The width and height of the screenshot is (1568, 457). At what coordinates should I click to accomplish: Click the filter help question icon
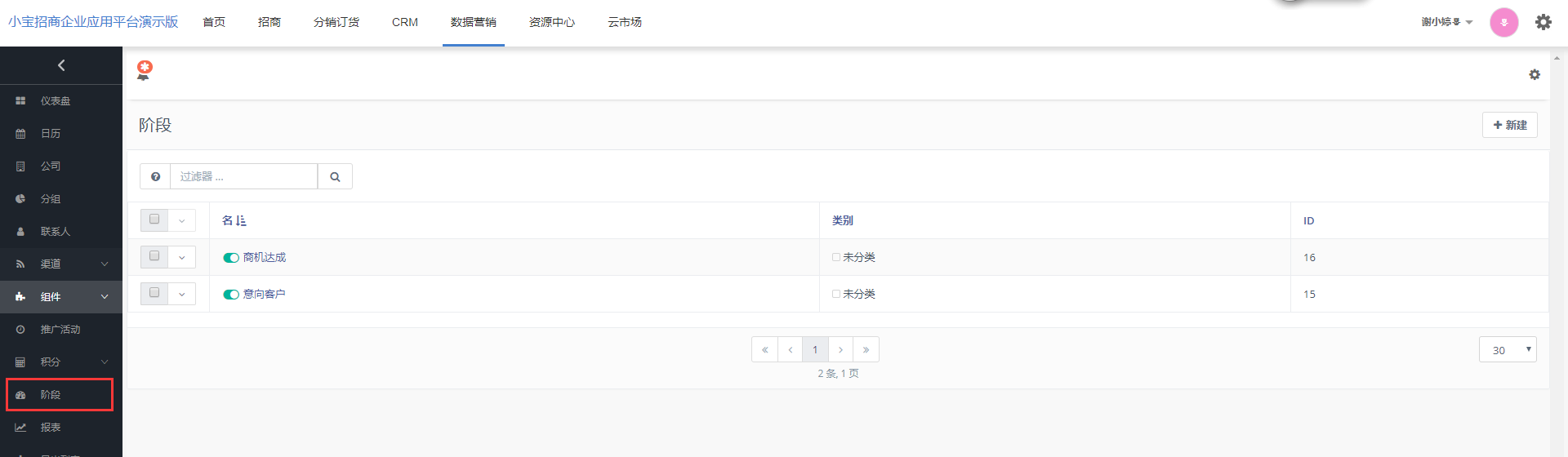[x=155, y=176]
